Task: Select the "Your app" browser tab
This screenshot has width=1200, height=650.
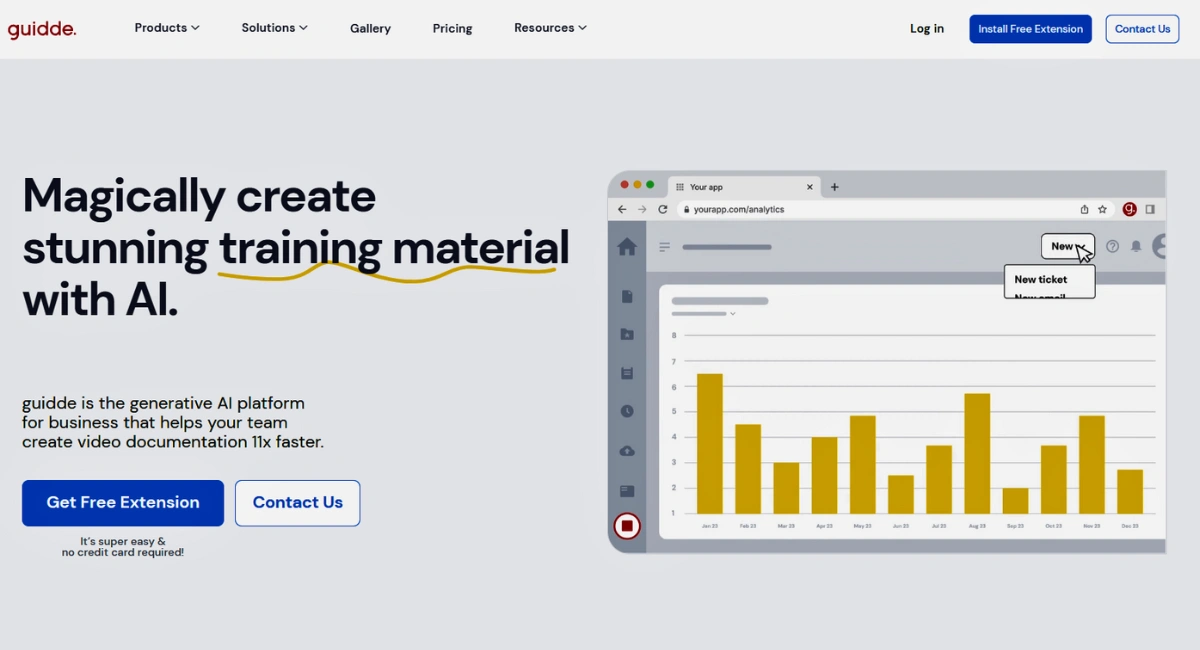Action: [x=744, y=187]
